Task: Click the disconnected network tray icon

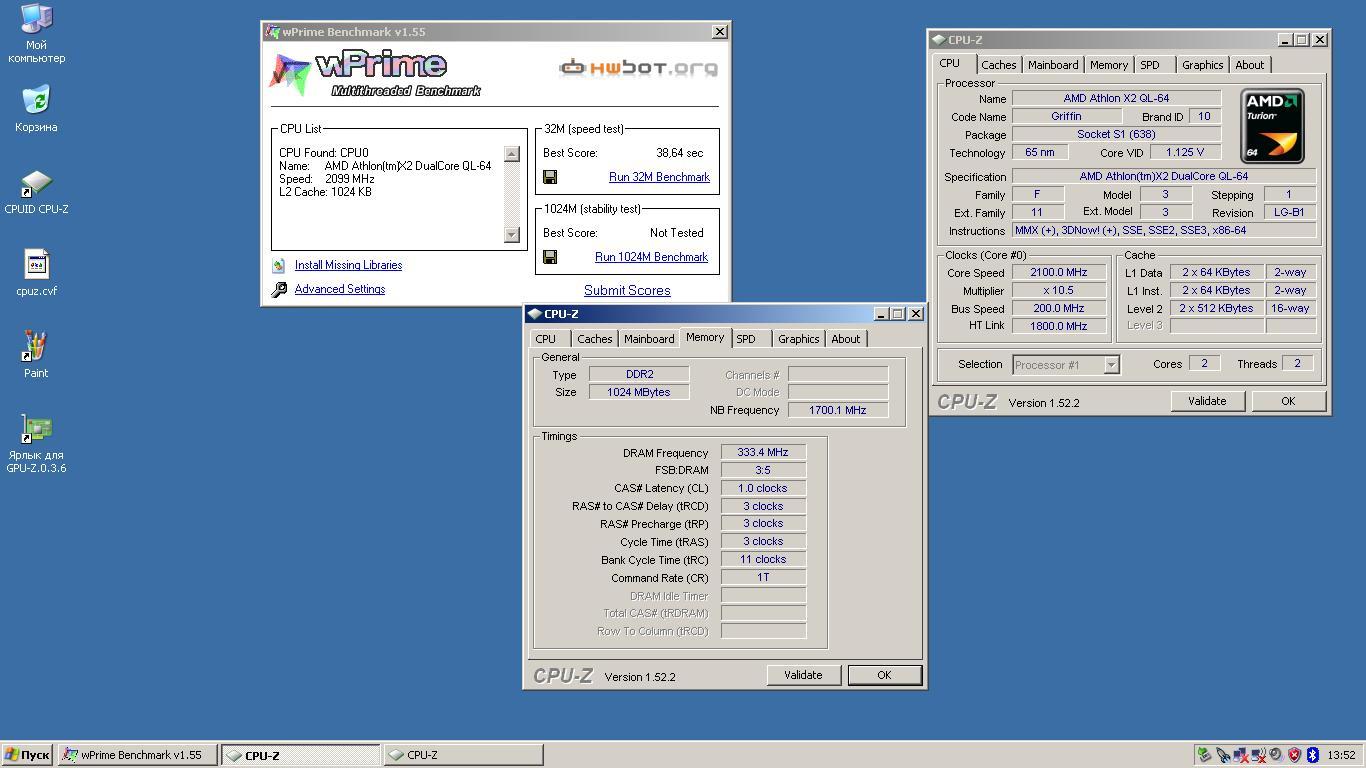Action: (1241, 755)
